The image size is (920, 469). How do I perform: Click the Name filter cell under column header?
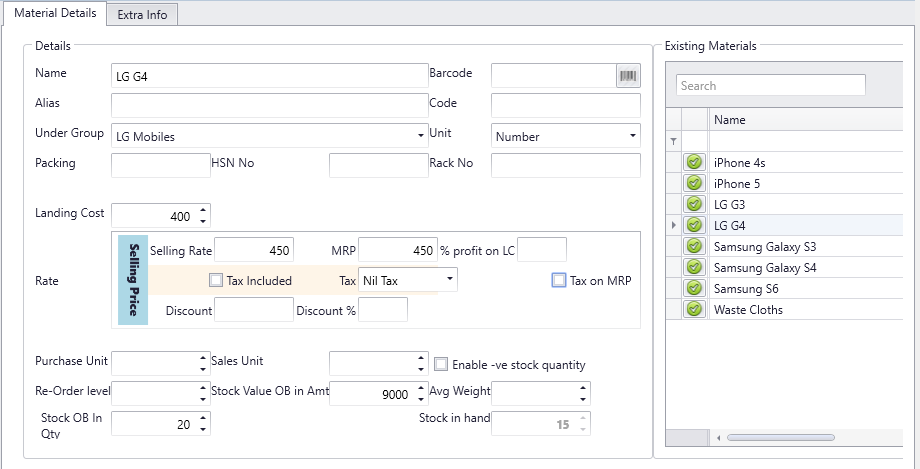click(806, 141)
